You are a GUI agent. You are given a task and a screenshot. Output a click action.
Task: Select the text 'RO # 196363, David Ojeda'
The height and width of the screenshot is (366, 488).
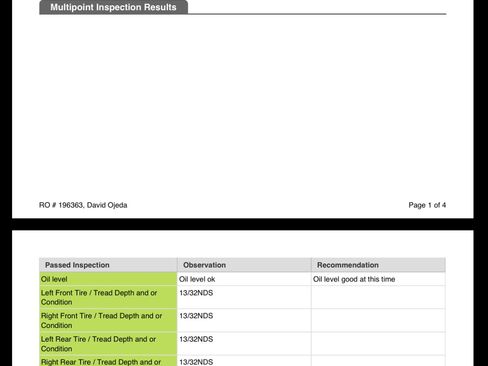point(83,205)
